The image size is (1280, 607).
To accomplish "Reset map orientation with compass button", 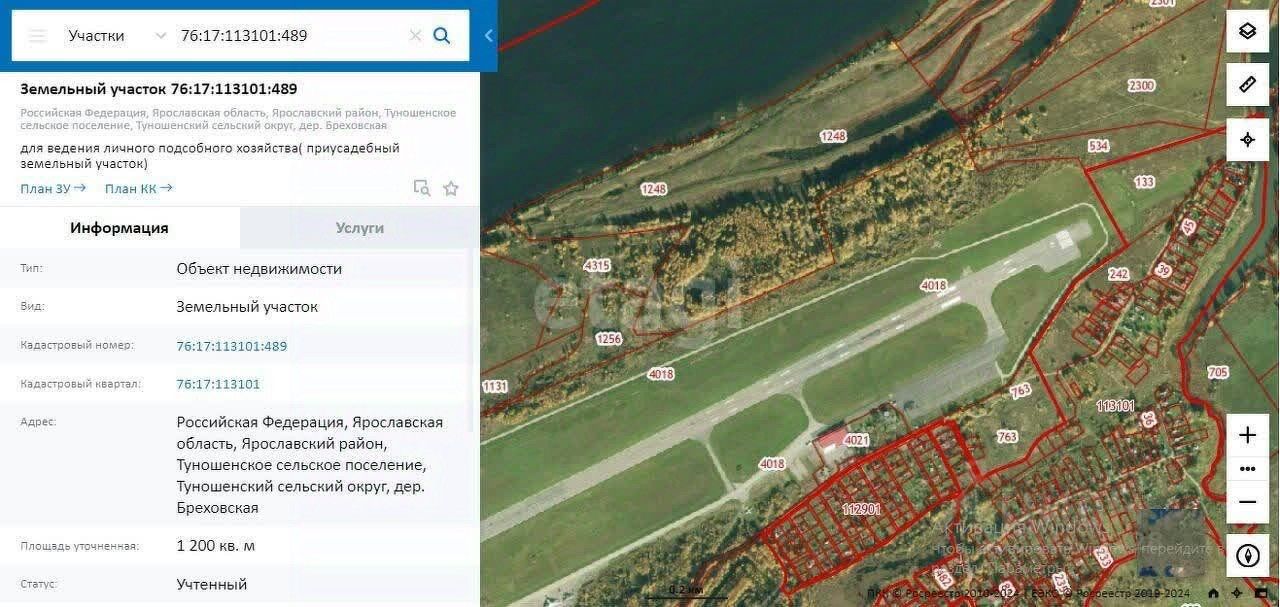I will 1247,556.
